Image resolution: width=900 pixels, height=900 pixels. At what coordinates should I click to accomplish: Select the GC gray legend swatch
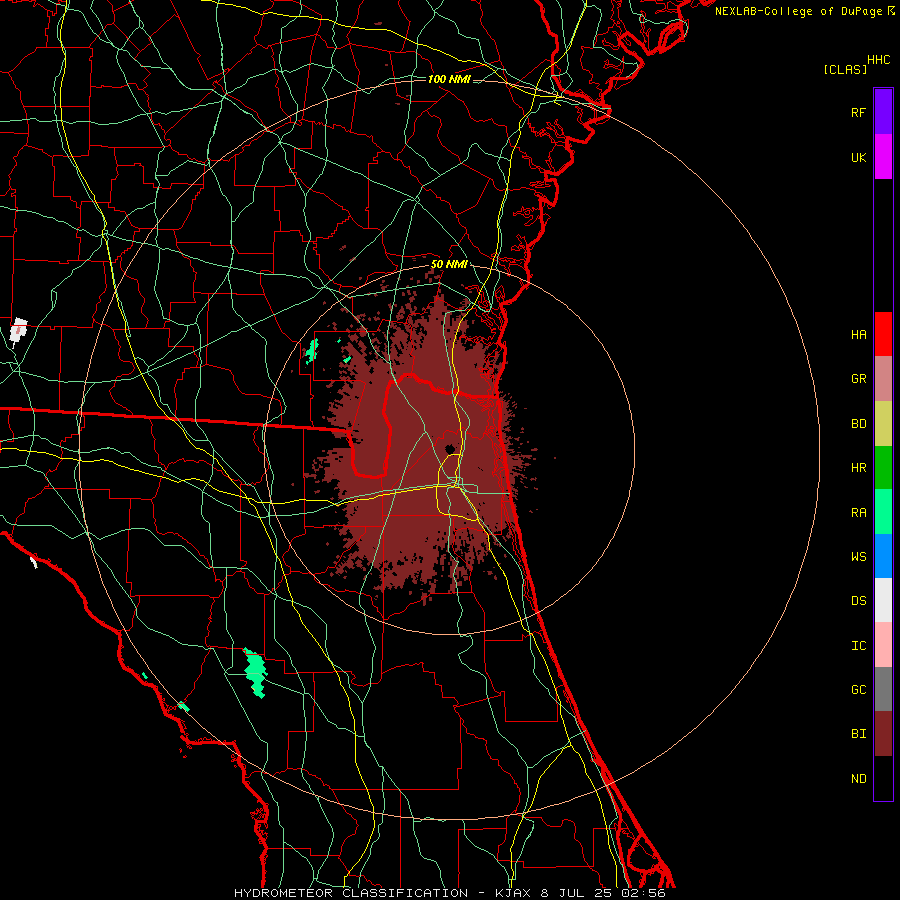883,689
